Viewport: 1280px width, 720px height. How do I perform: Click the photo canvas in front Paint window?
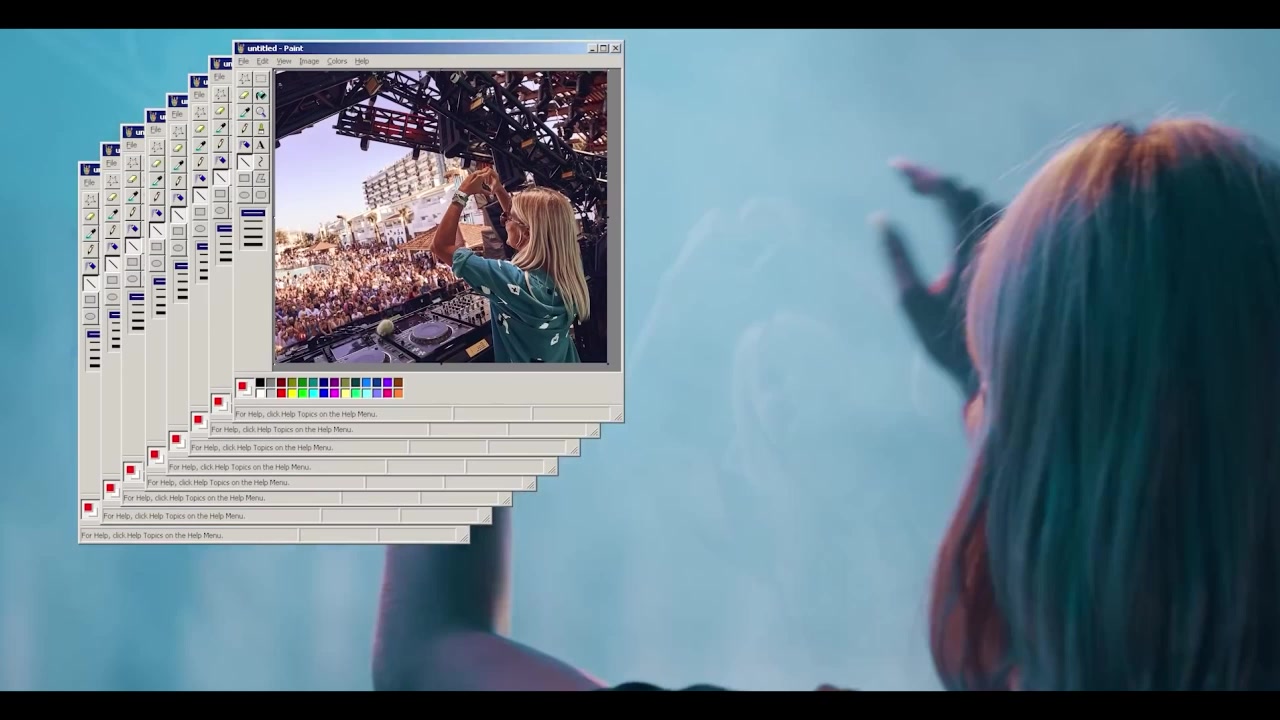441,216
